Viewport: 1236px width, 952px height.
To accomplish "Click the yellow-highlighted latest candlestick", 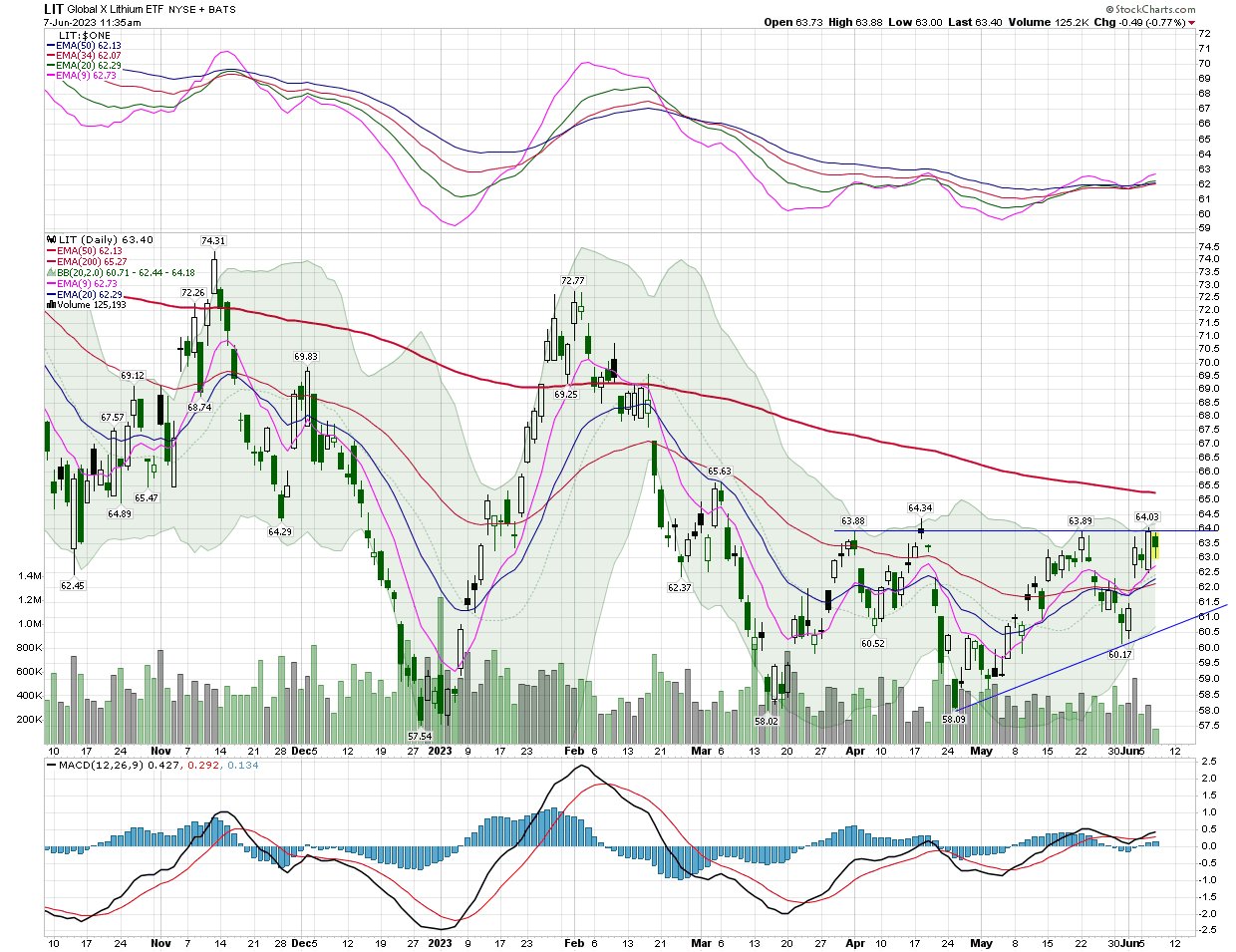I will coord(1155,544).
